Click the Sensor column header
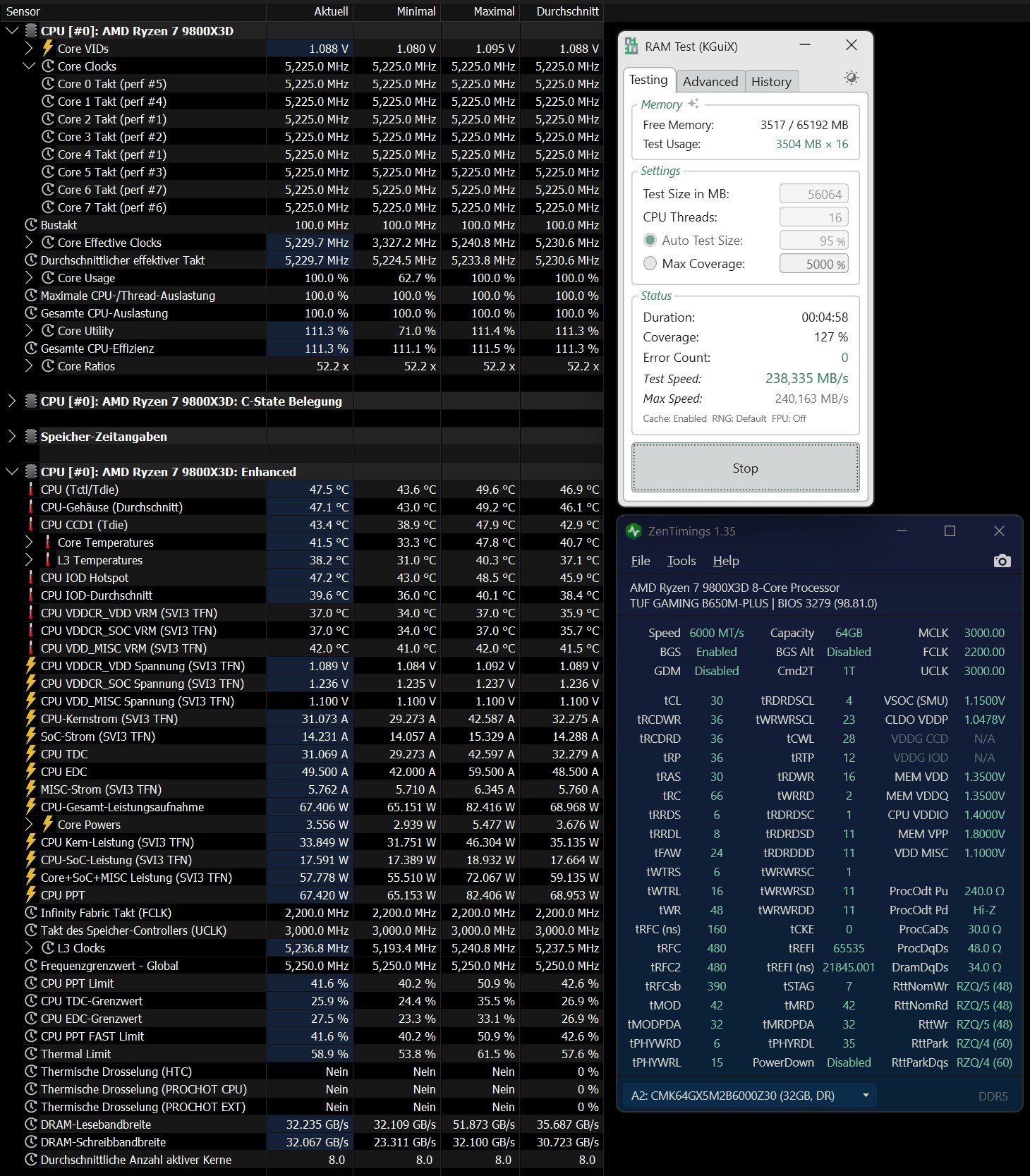 tap(133, 11)
